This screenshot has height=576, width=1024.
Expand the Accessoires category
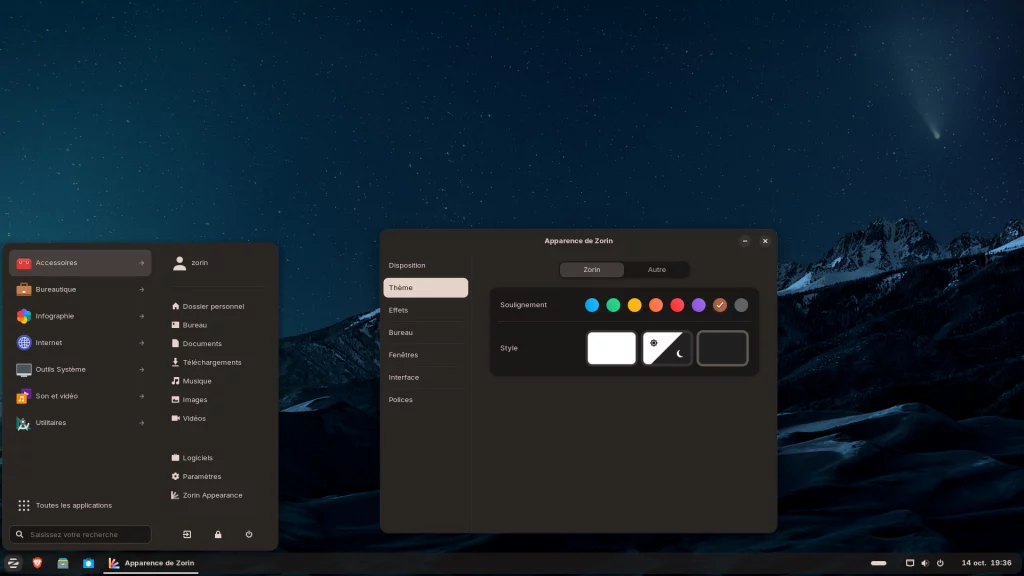80,263
